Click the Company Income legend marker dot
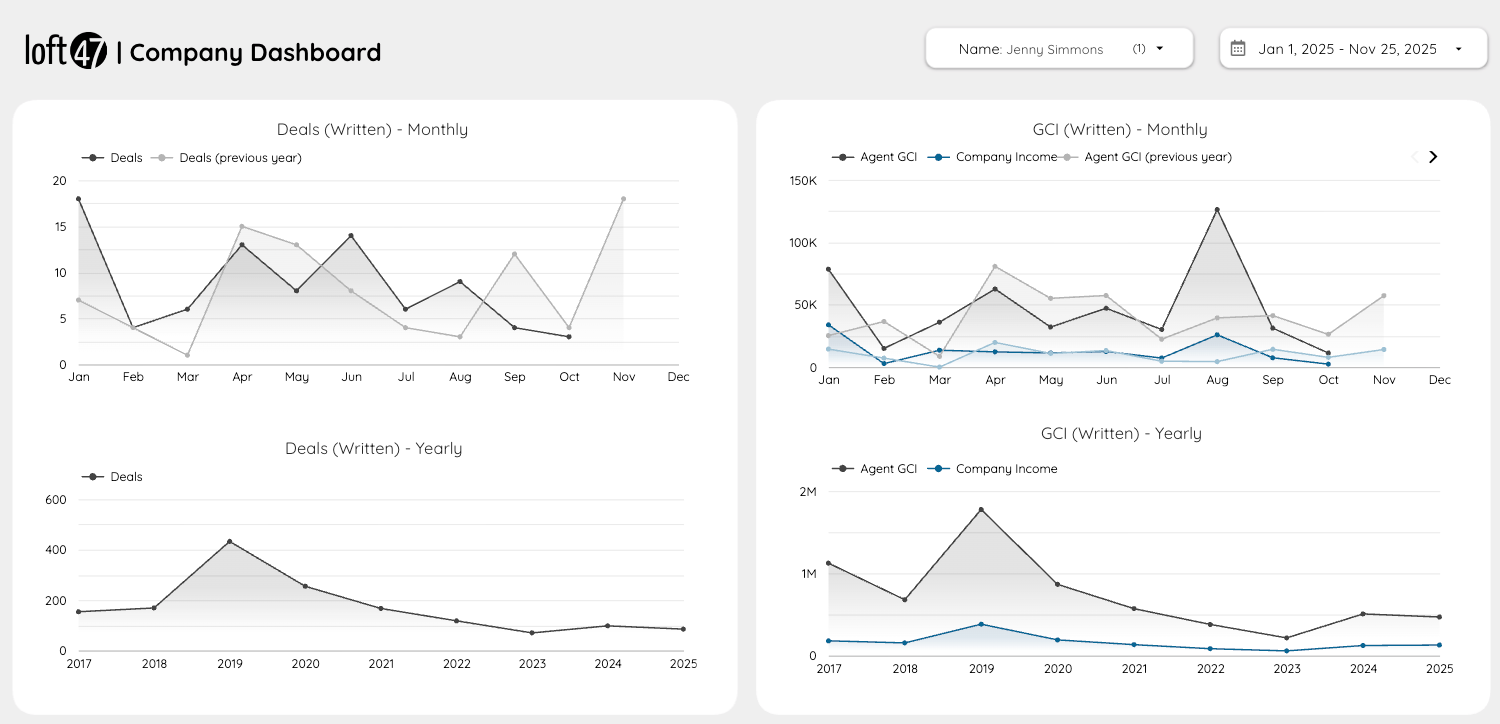 [940, 157]
